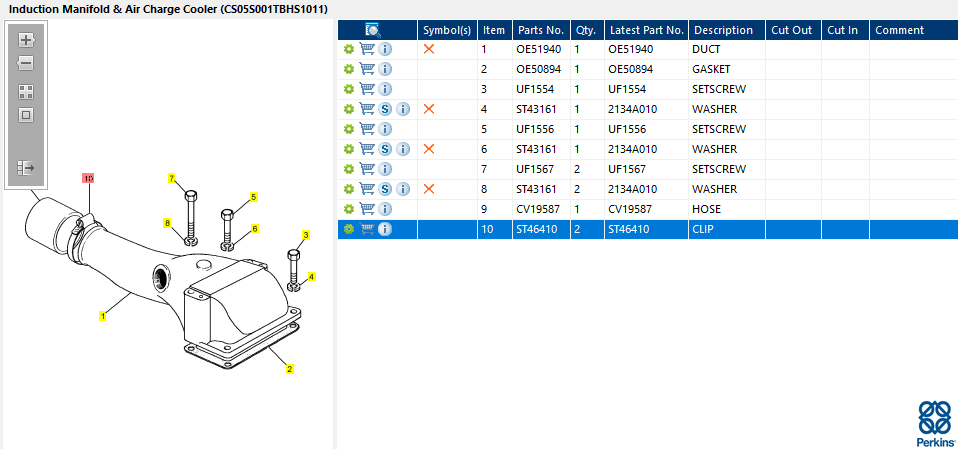Open info for GASKET row
The width and height of the screenshot is (958, 449).
(385, 69)
